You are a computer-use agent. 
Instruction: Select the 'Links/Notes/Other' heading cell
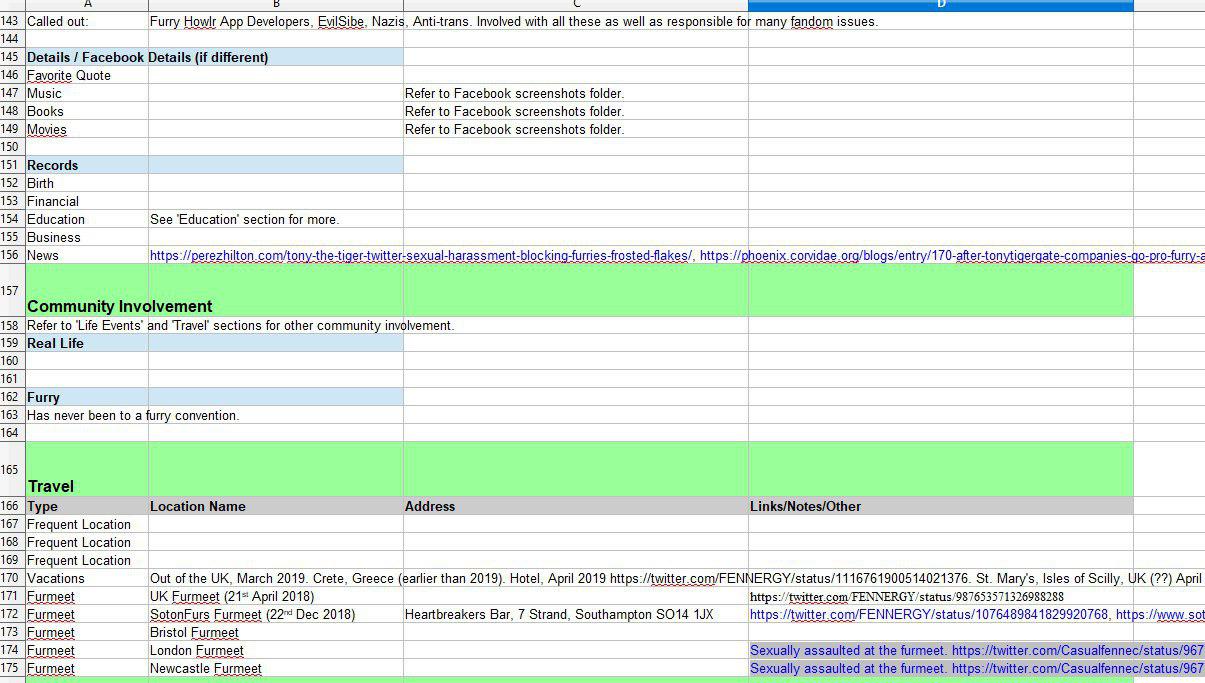(941, 506)
